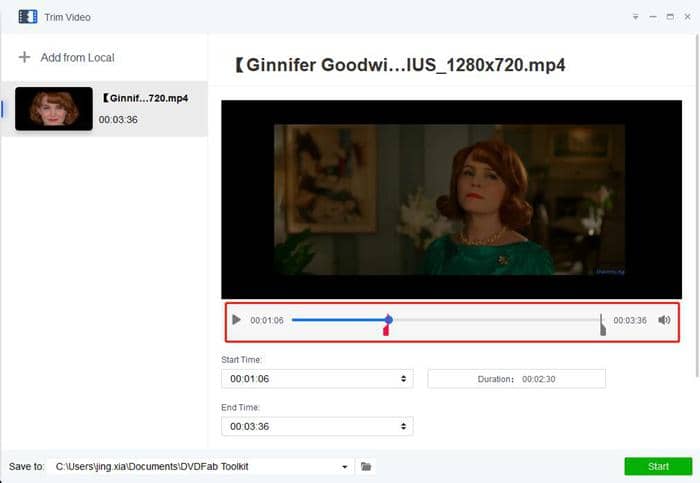Click the video title Ginnifer Goodwi...IUS_1280x720.mp4
Image resolution: width=700 pixels, height=483 pixels.
(400, 65)
